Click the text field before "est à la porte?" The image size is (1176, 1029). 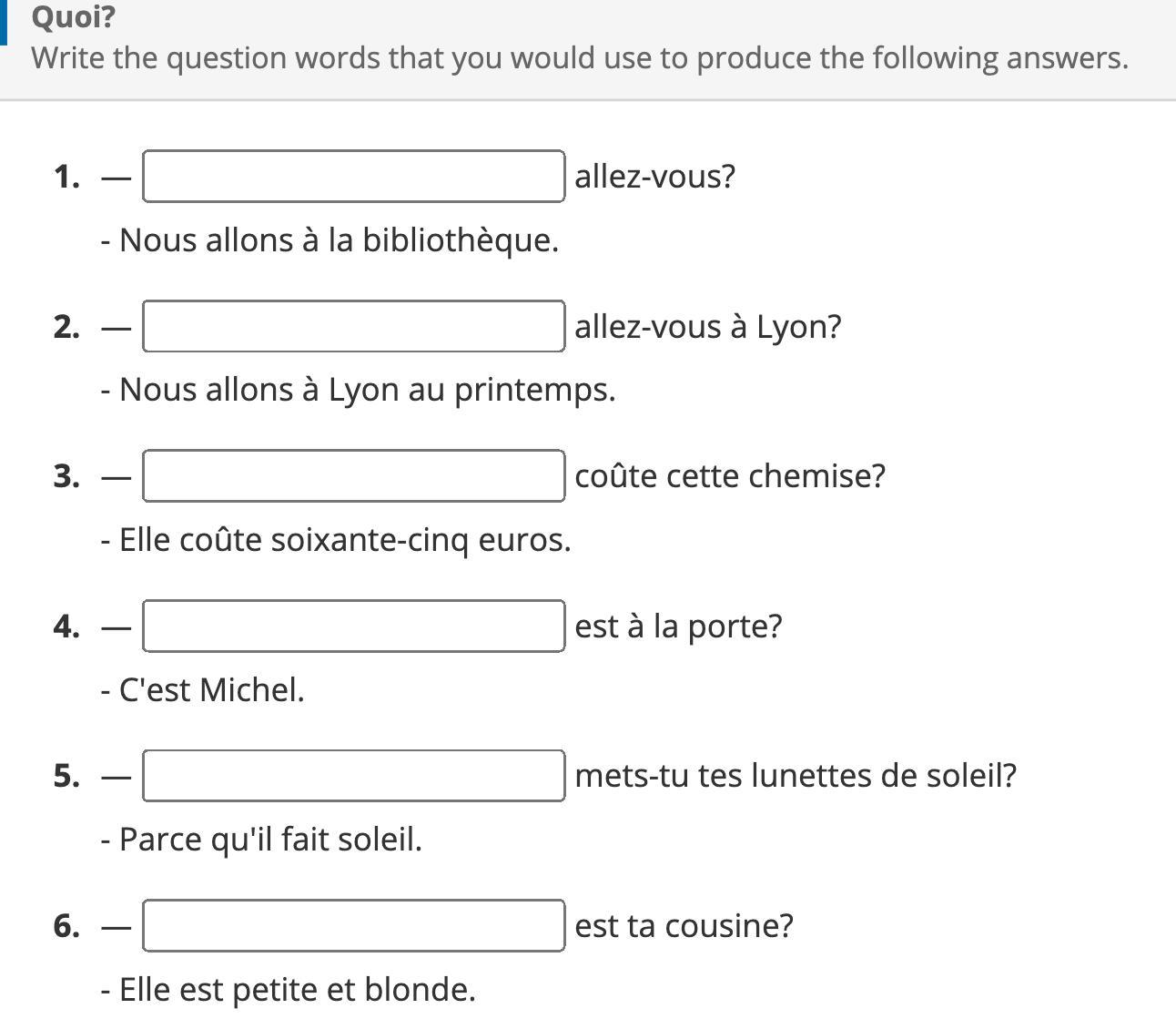(x=353, y=626)
